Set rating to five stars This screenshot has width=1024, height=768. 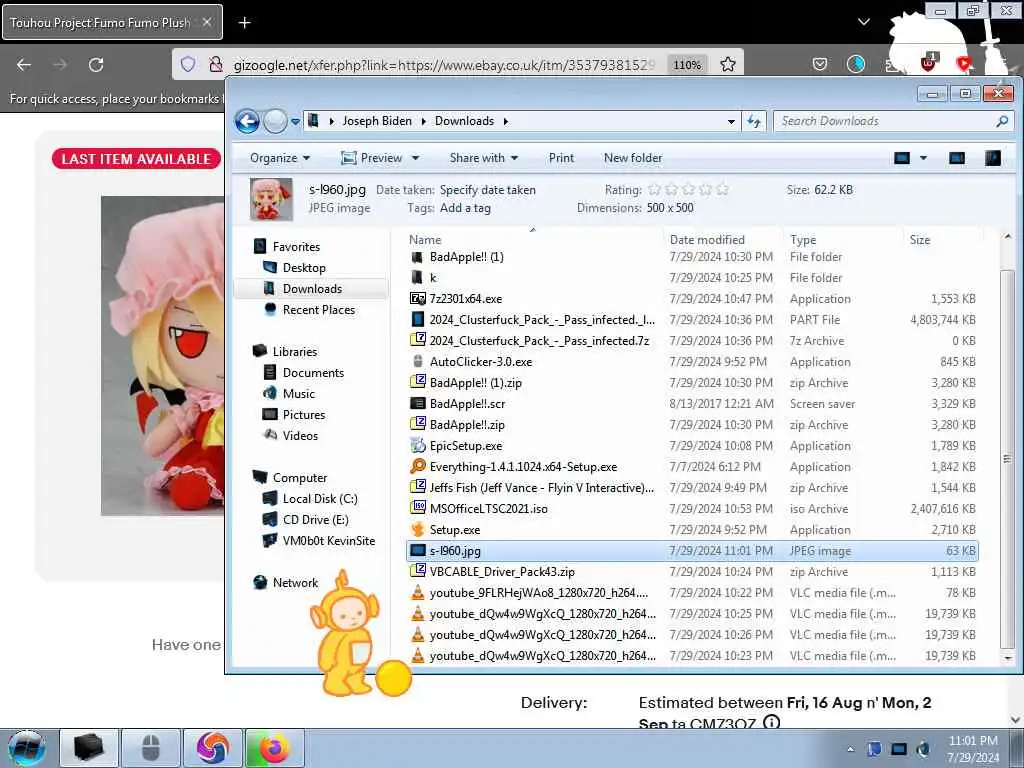click(722, 189)
